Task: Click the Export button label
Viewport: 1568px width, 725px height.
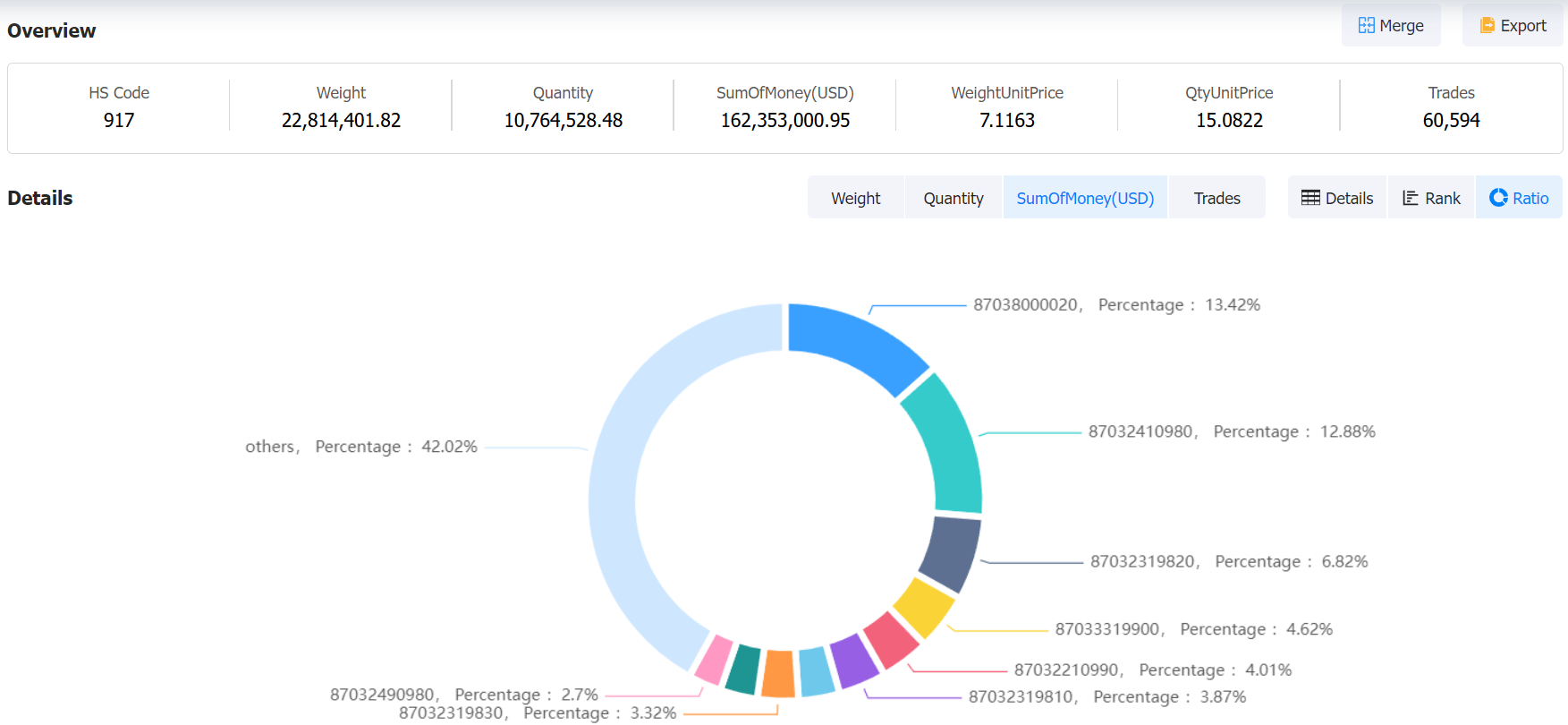Action: click(x=1523, y=26)
